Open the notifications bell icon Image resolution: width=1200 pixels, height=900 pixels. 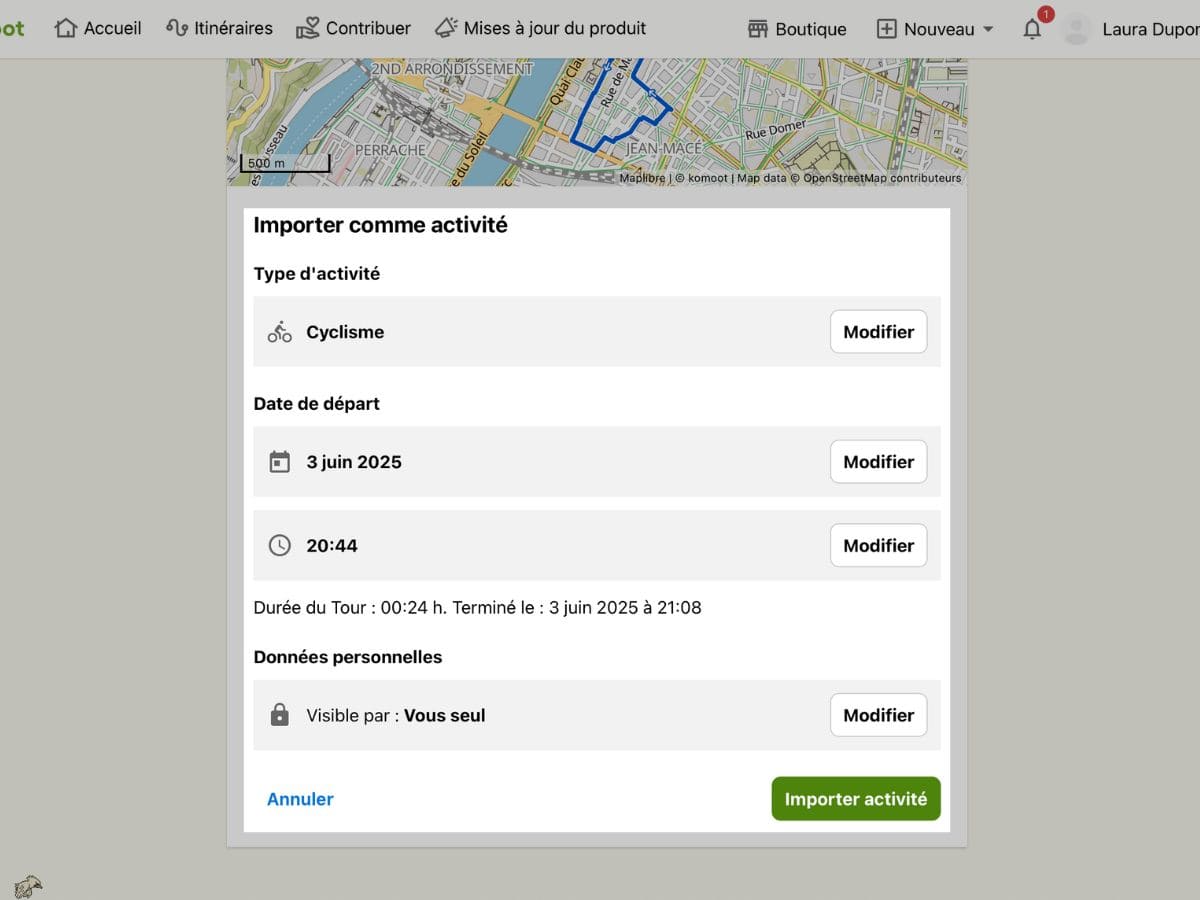point(1032,29)
